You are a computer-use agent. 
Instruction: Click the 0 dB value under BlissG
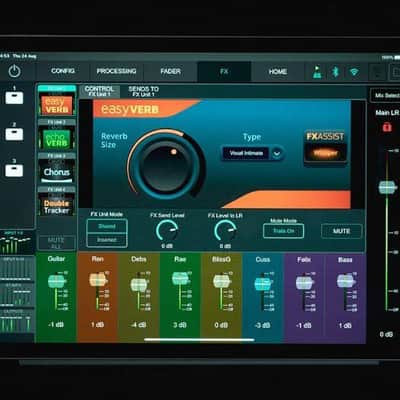tap(221, 325)
